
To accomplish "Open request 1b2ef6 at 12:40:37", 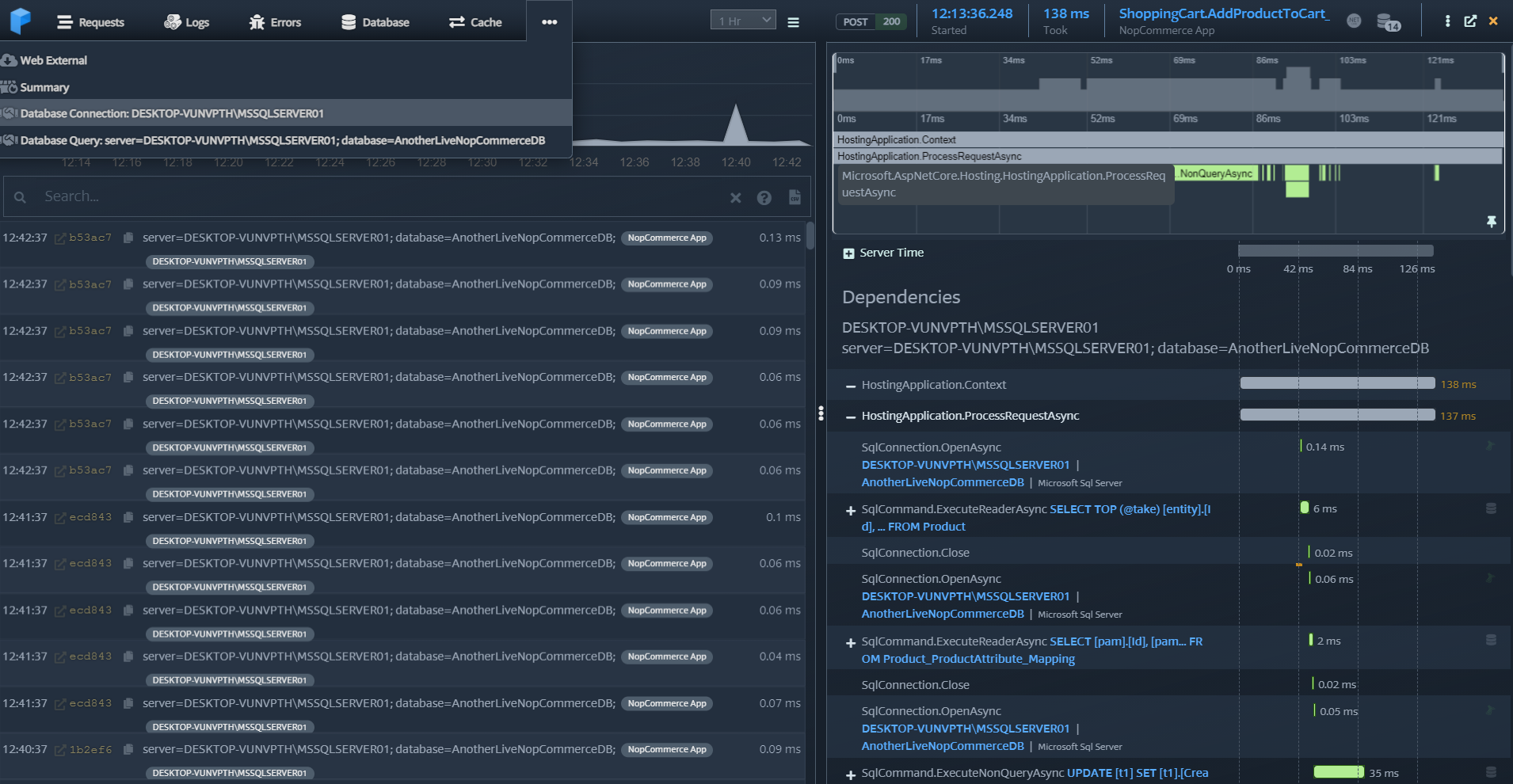I will tap(60, 750).
